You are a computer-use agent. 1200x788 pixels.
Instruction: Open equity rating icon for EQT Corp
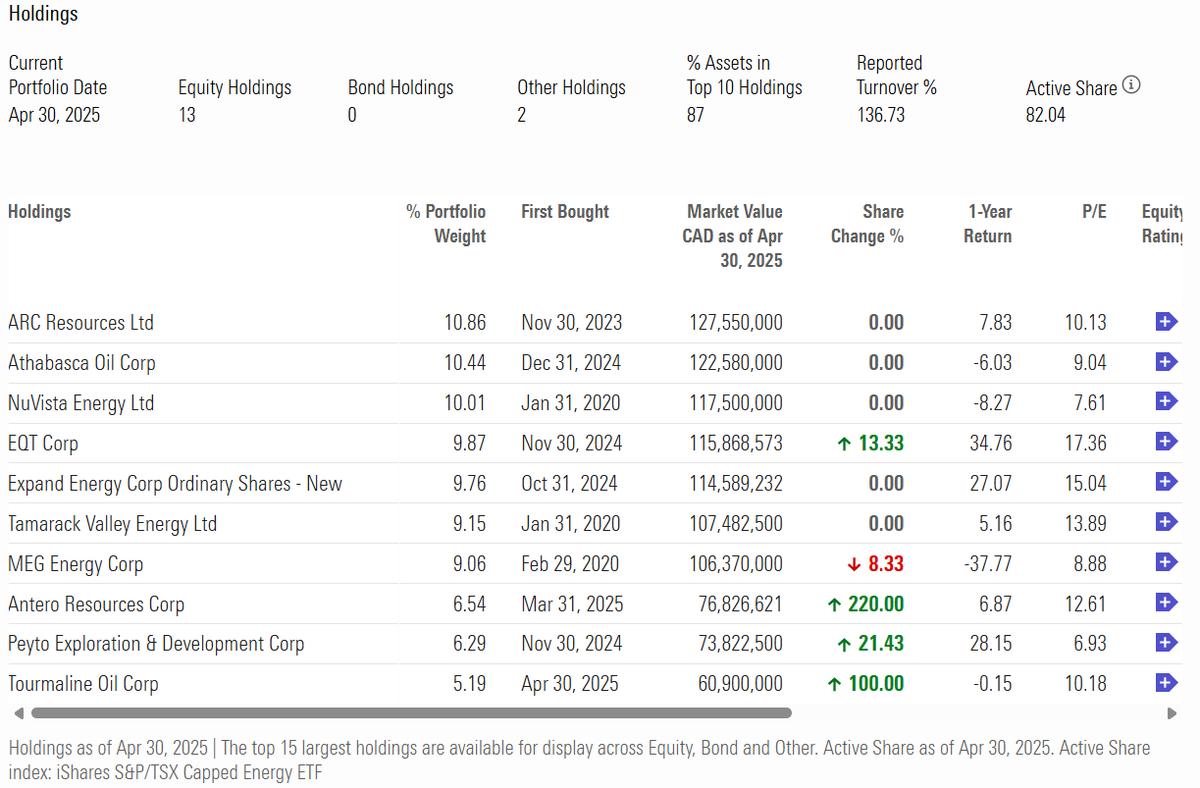coord(1166,442)
